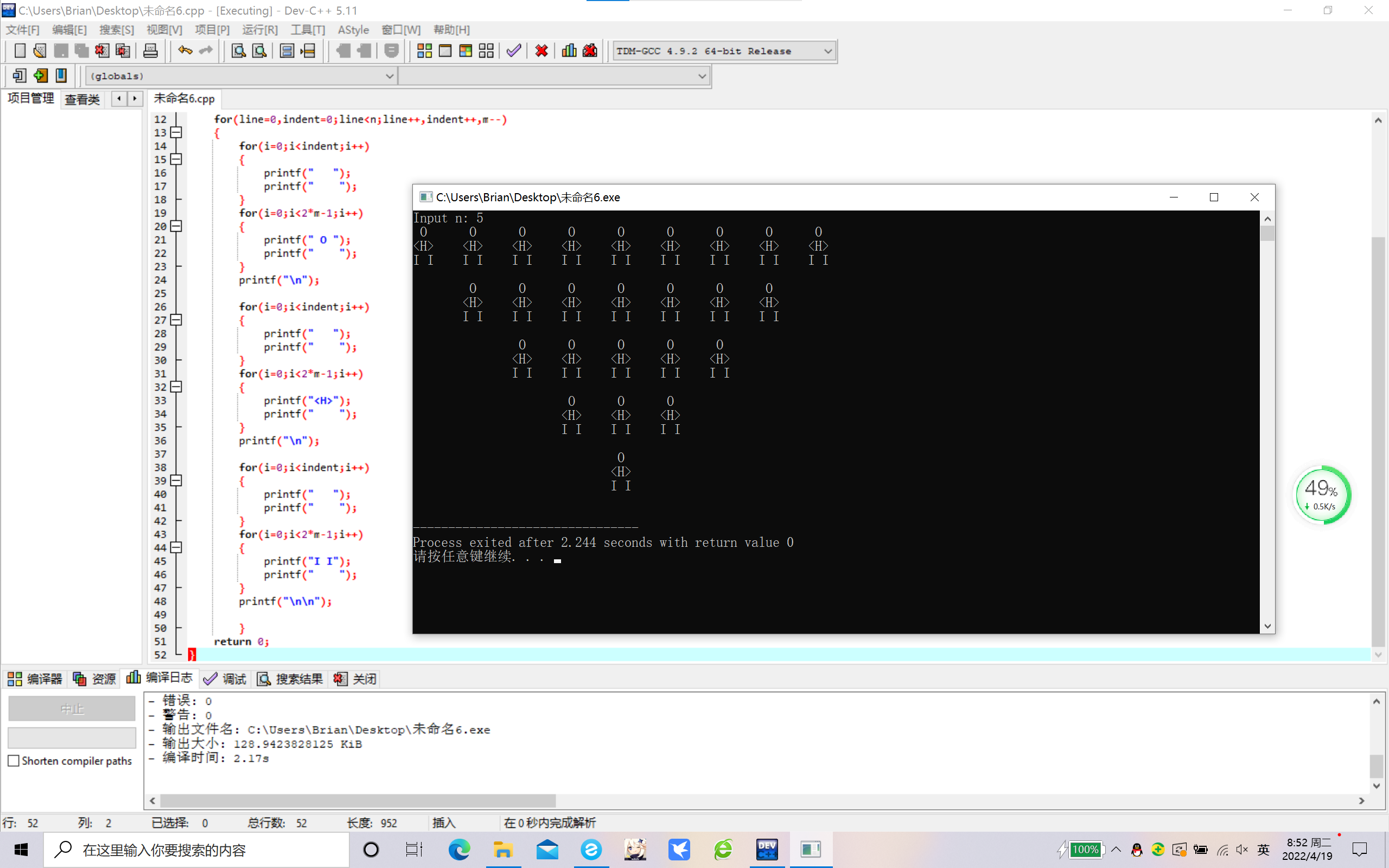Viewport: 1389px width, 868px height.
Task: Click the red X stop execution icon
Action: point(541,51)
